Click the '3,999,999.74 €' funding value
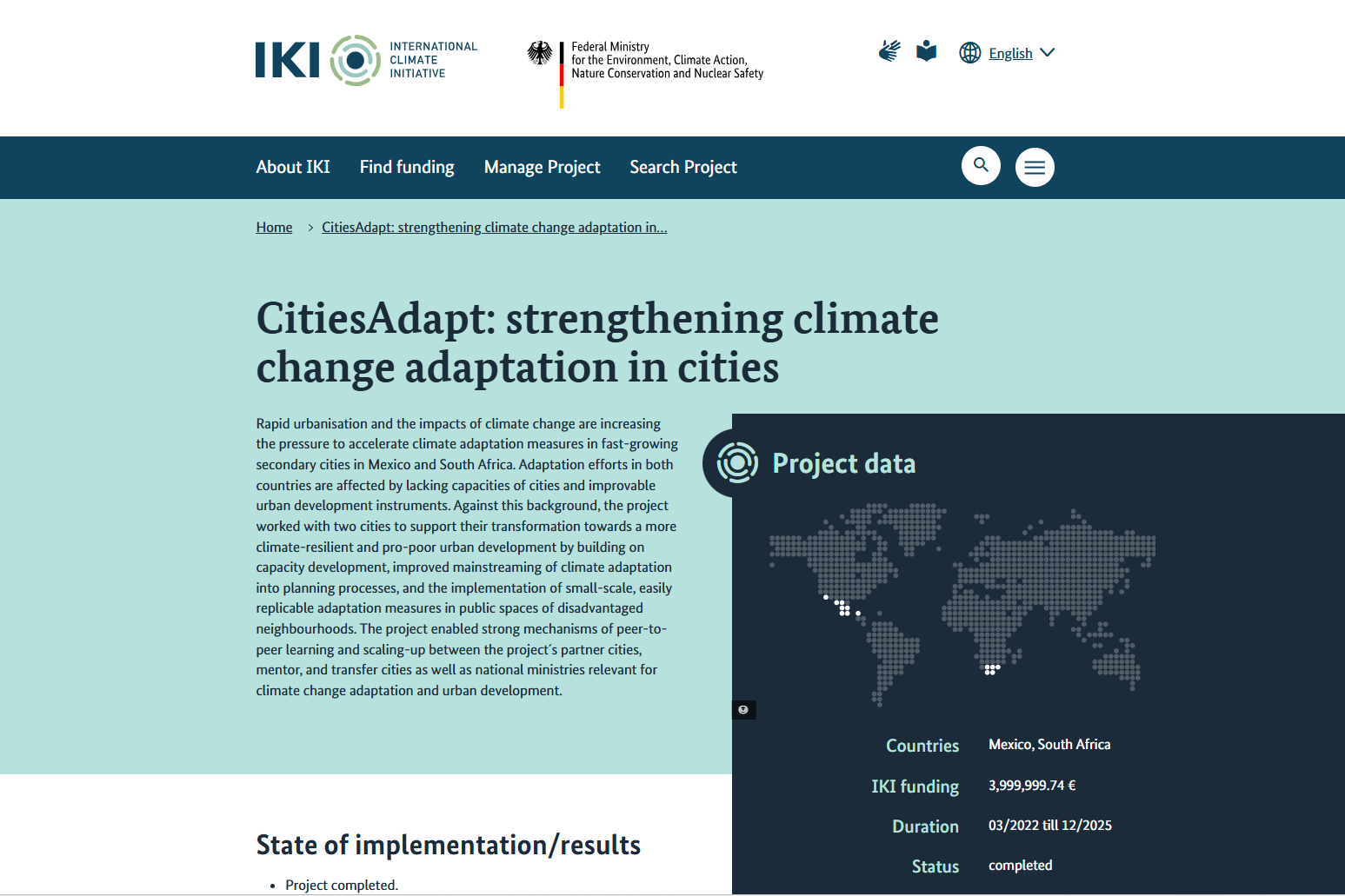The image size is (1345, 896). click(1032, 786)
